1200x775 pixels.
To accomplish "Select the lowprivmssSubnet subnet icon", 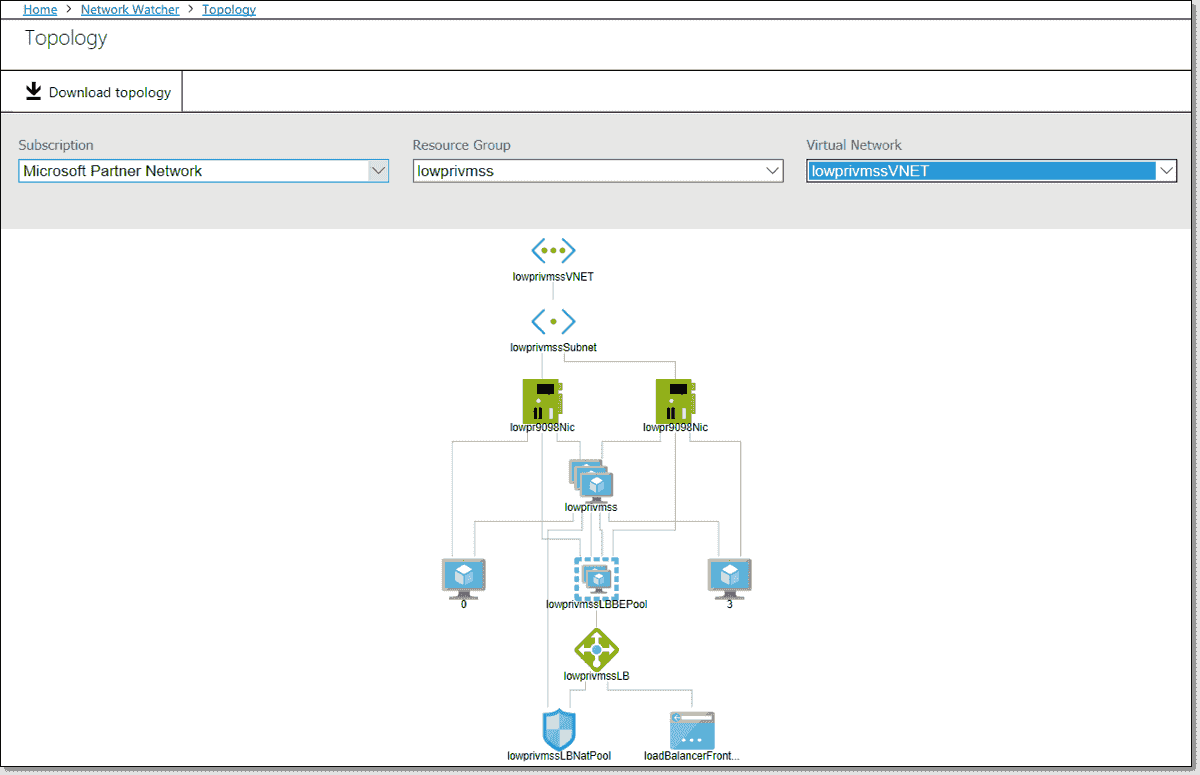I will pyautogui.click(x=553, y=321).
